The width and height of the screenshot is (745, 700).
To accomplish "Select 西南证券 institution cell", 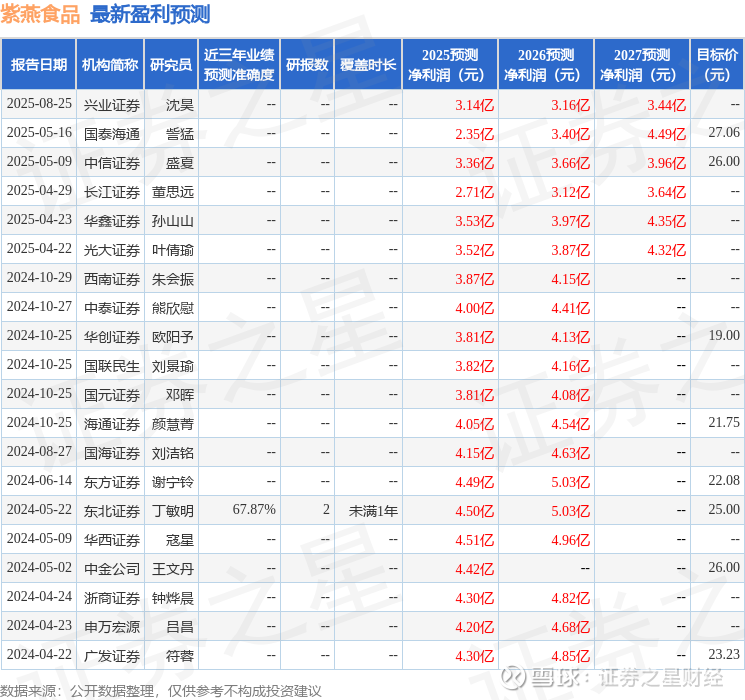I will 112,279.
